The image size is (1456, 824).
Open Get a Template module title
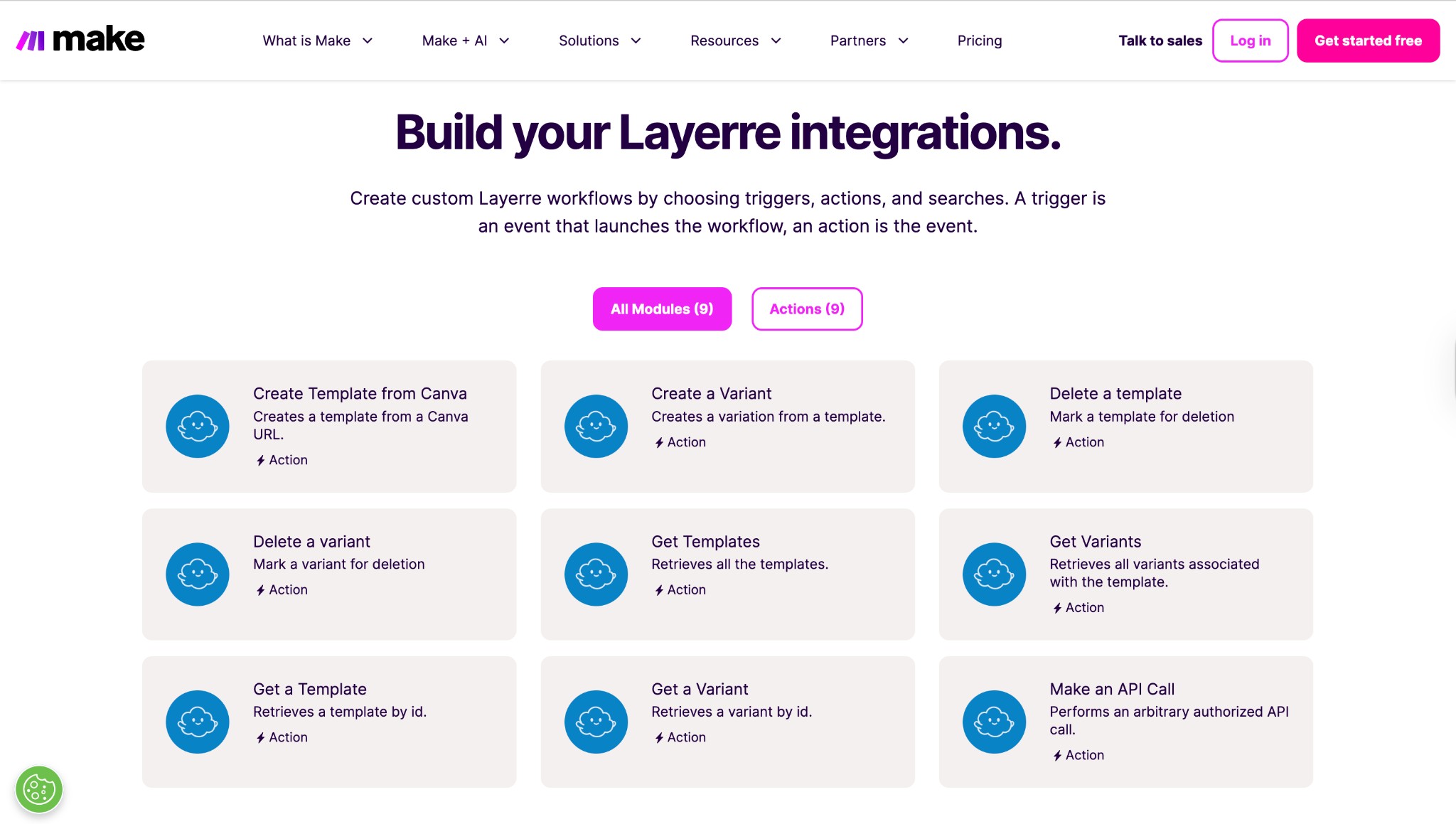310,689
